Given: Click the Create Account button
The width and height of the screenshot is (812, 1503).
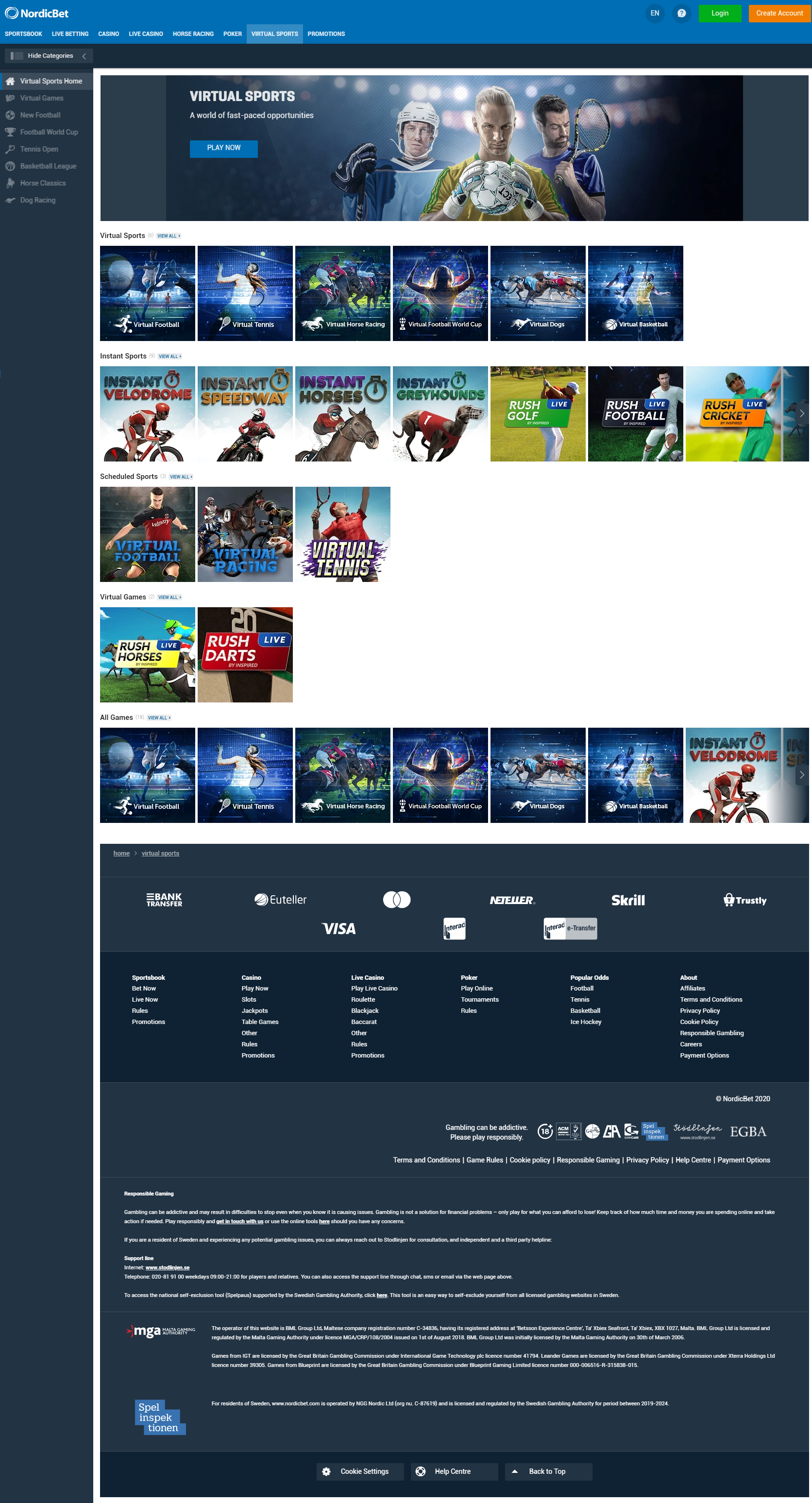Looking at the screenshot, I should [x=779, y=14].
